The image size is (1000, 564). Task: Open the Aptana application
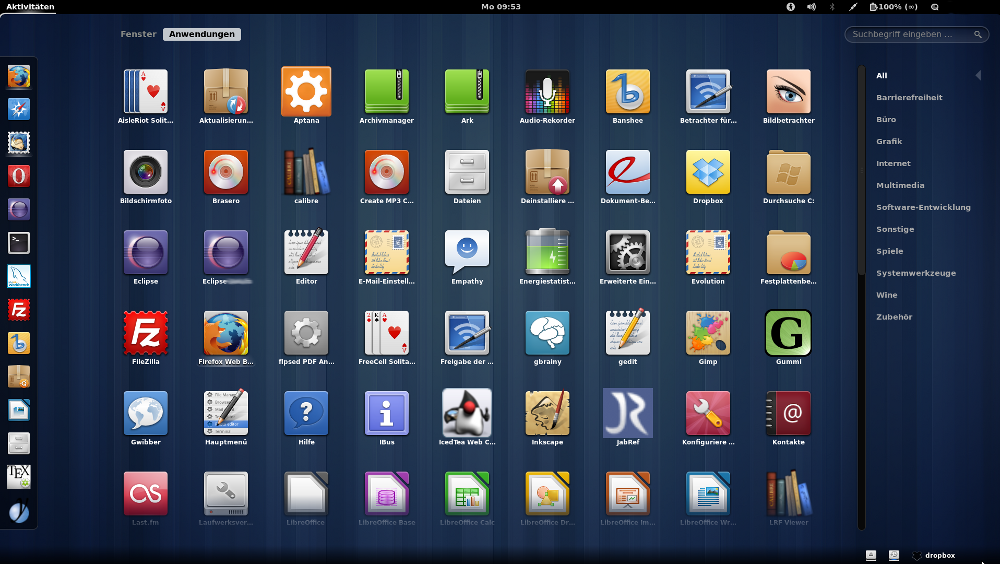point(306,96)
